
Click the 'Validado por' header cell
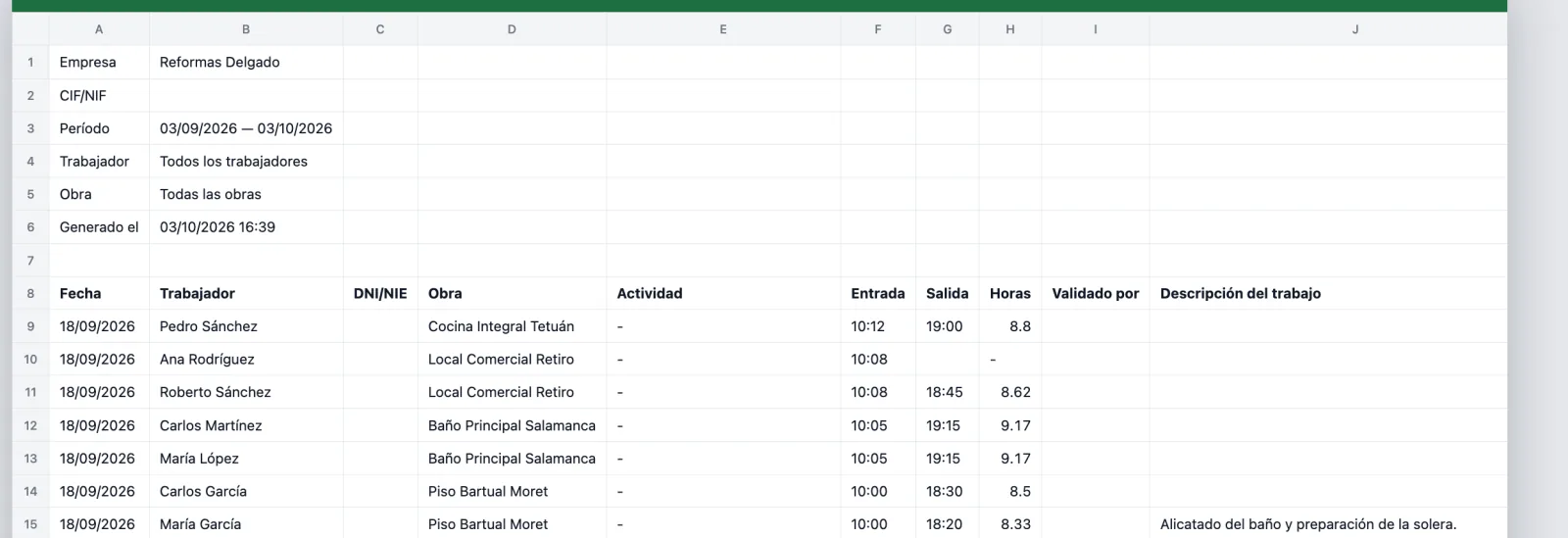coord(1096,293)
